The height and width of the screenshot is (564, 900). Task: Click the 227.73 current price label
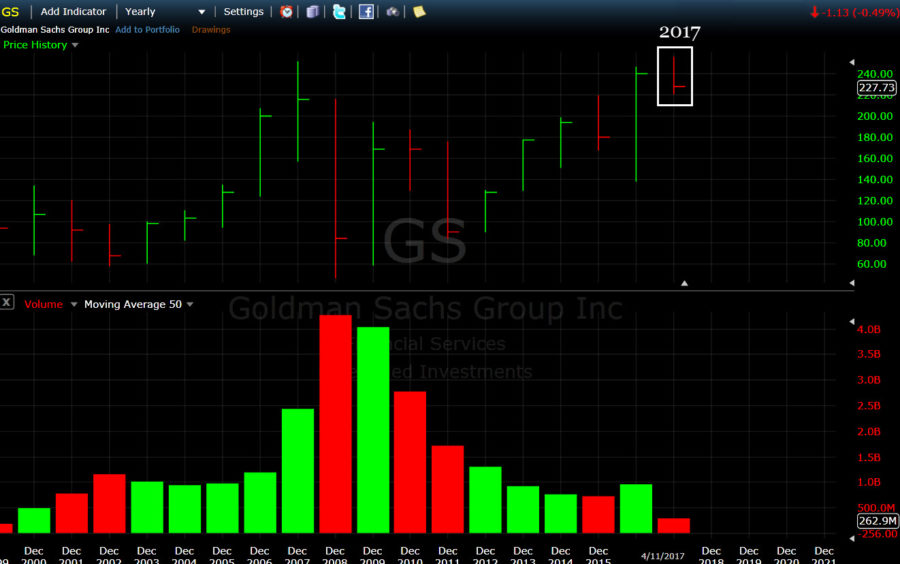coord(876,88)
